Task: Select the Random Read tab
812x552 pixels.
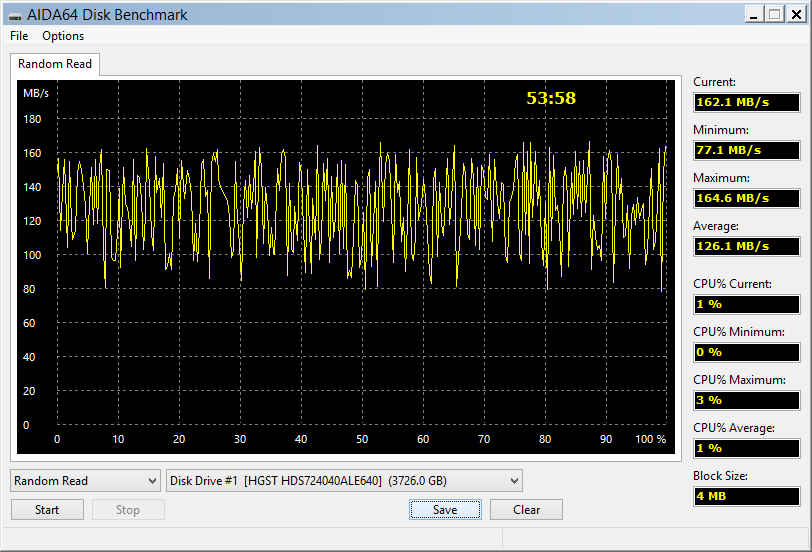Action: (55, 64)
